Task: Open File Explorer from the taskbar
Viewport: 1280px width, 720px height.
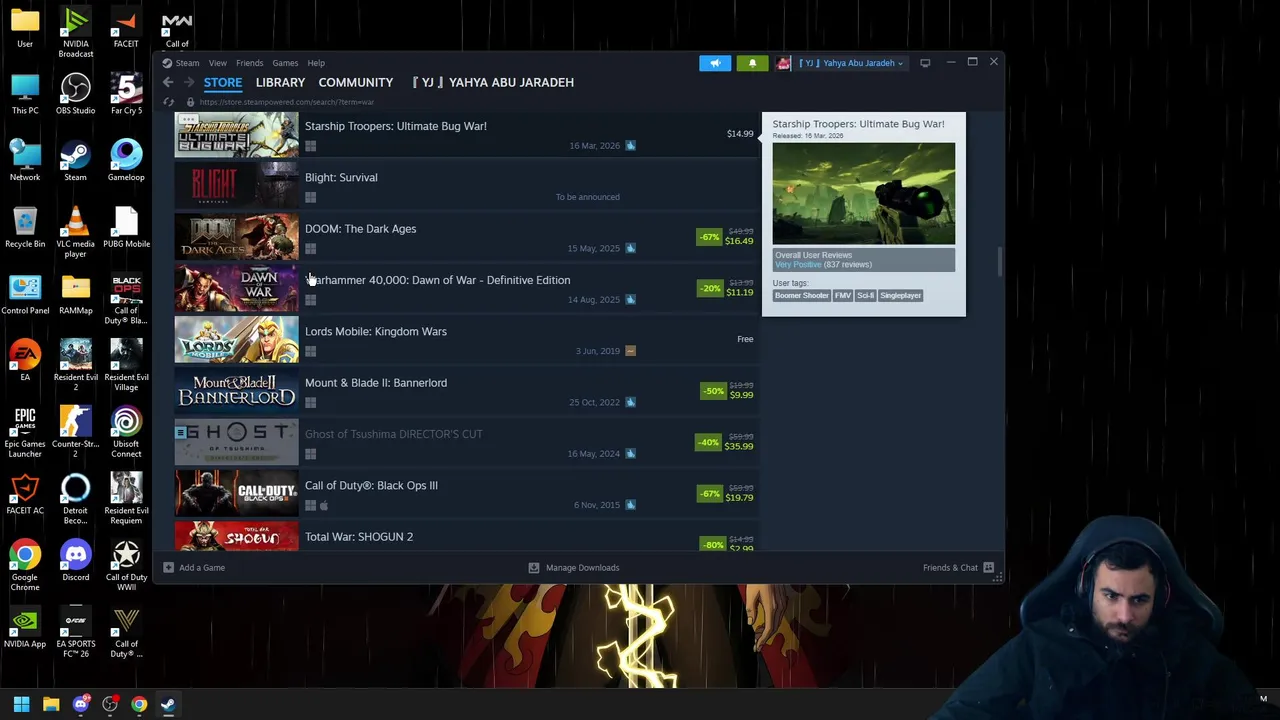Action: [51, 704]
